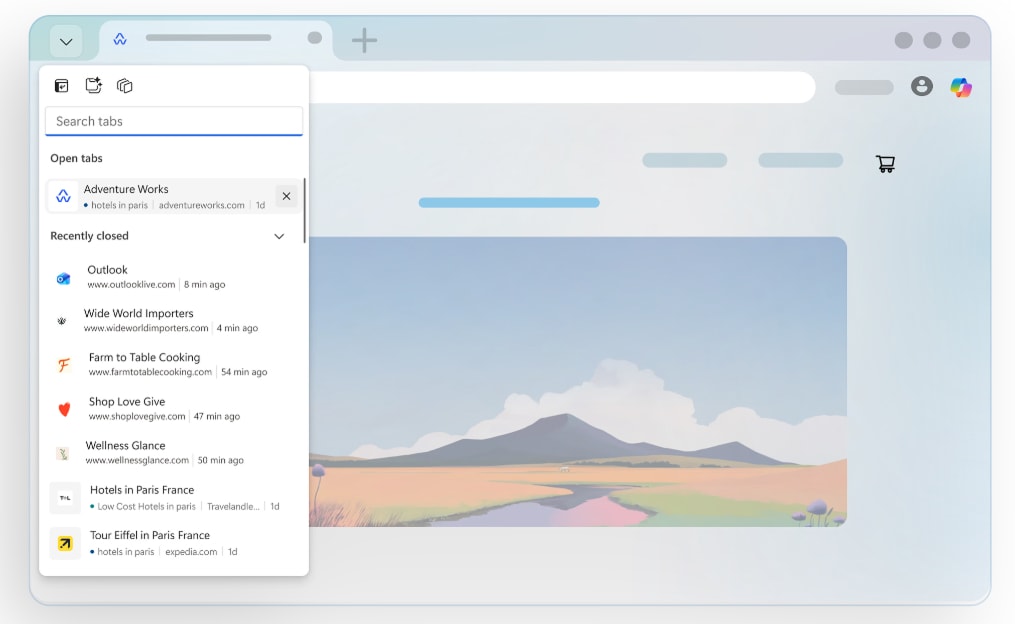Click the vertical tabs icon in panel
Viewport: 1015px width, 624px height.
coord(62,86)
